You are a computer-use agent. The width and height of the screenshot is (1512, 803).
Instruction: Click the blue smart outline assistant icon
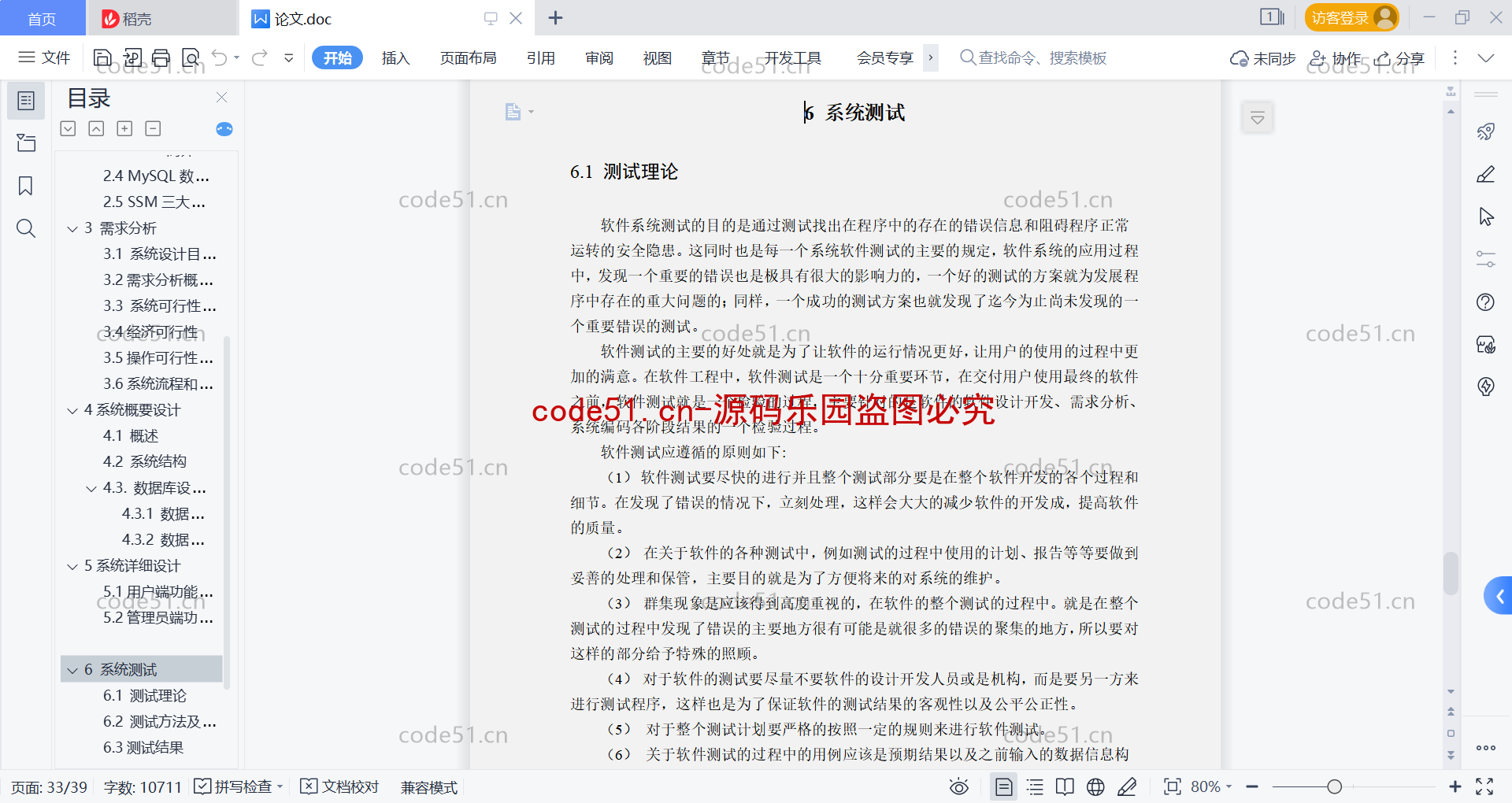click(x=224, y=129)
